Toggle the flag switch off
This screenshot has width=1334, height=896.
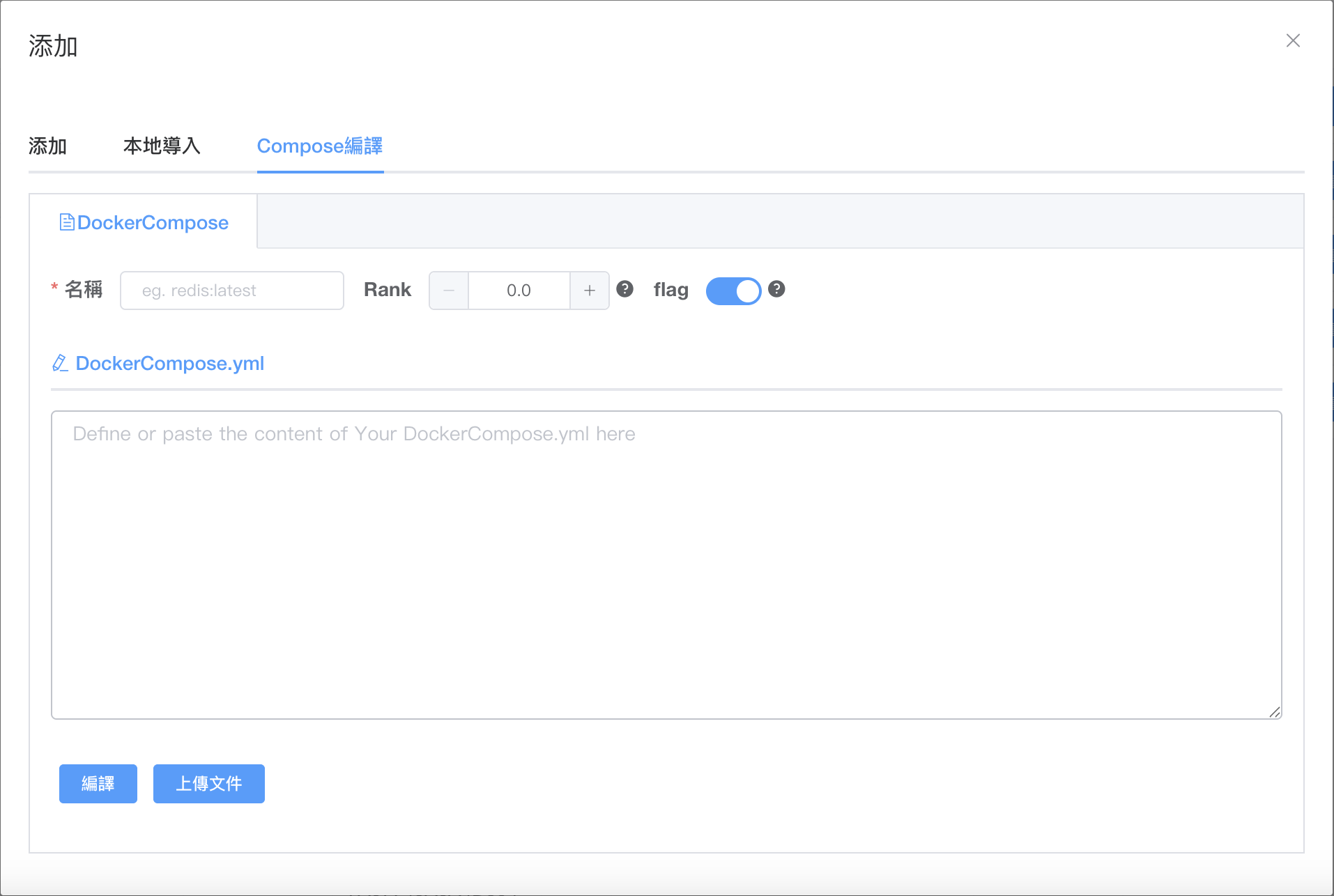(733, 291)
